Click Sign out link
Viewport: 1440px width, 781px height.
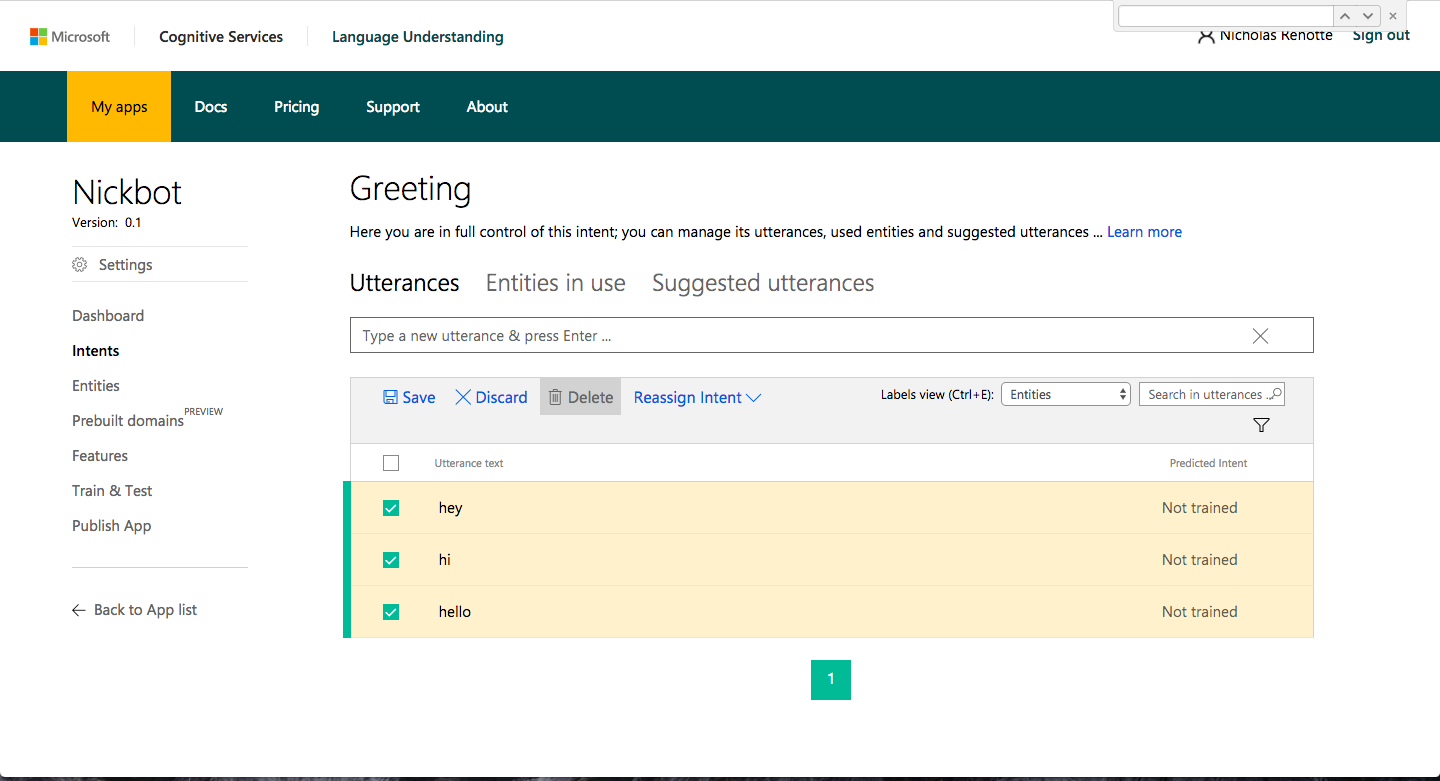(1381, 36)
